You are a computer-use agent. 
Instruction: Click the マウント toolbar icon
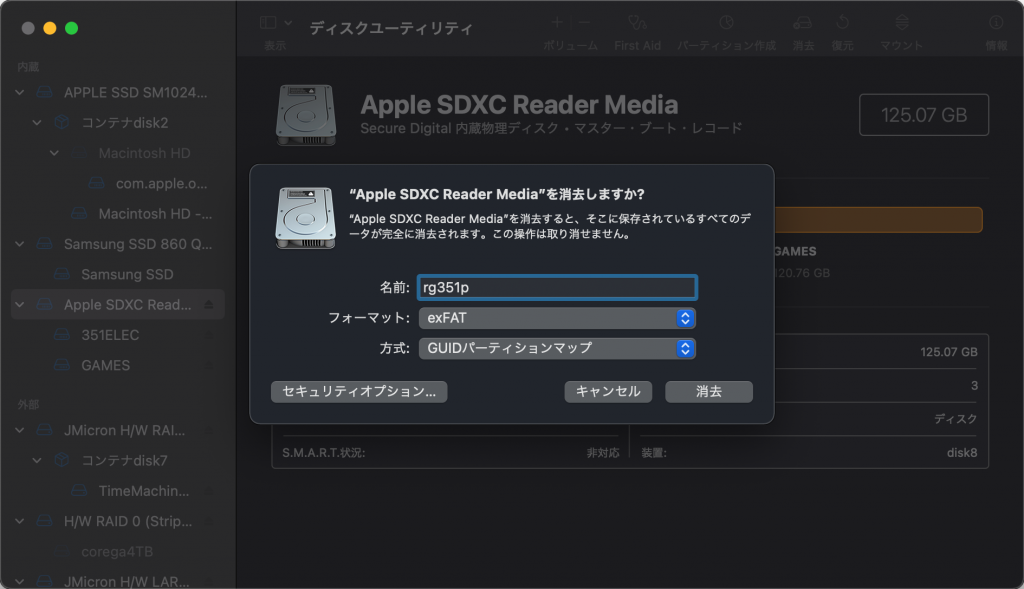click(901, 23)
